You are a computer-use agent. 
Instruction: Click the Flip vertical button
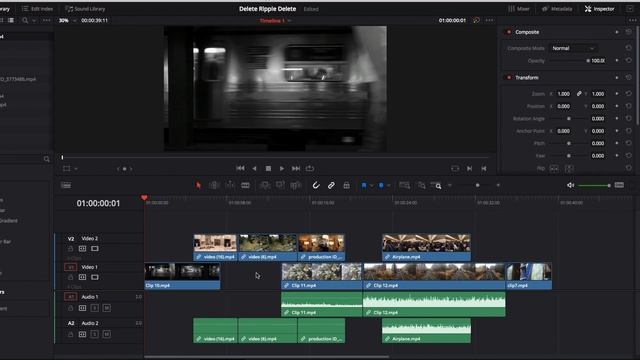569,168
